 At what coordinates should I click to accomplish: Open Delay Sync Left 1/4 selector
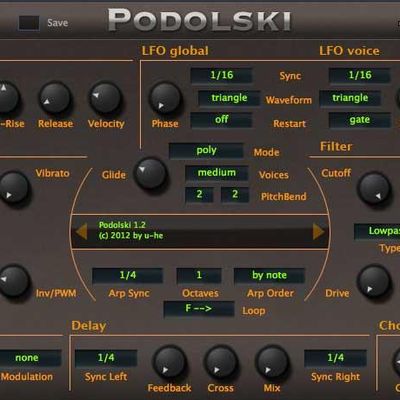[106, 358]
